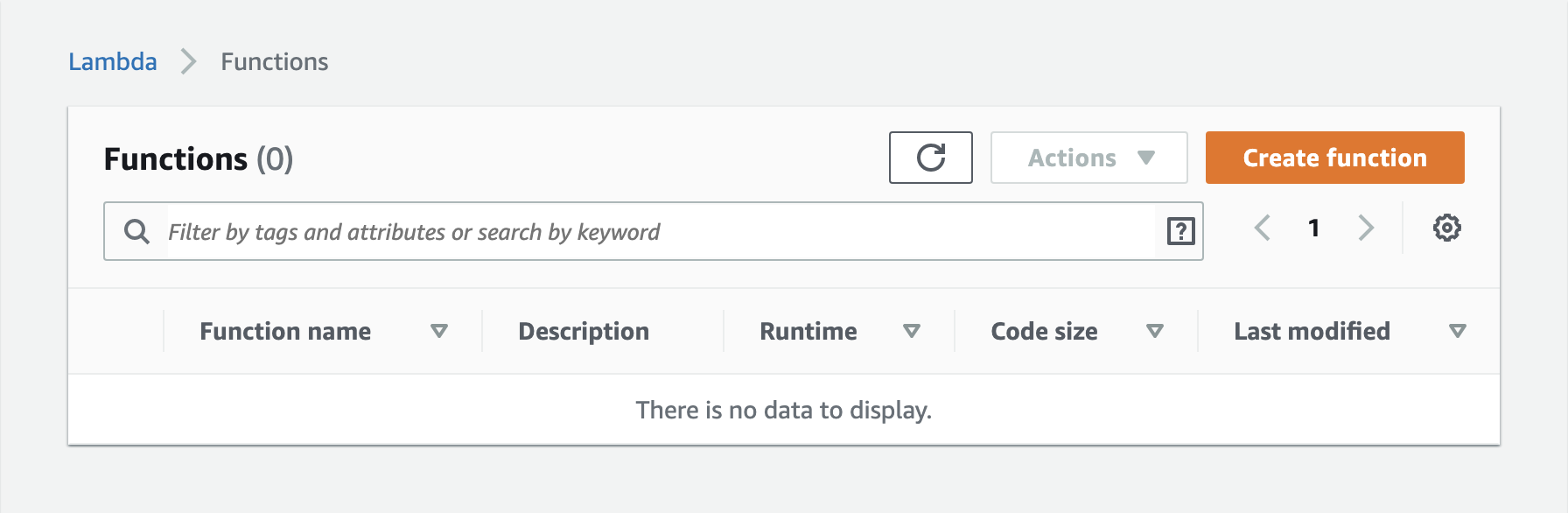The image size is (1568, 513).
Task: Open the filter help question mark icon
Action: [x=1180, y=231]
